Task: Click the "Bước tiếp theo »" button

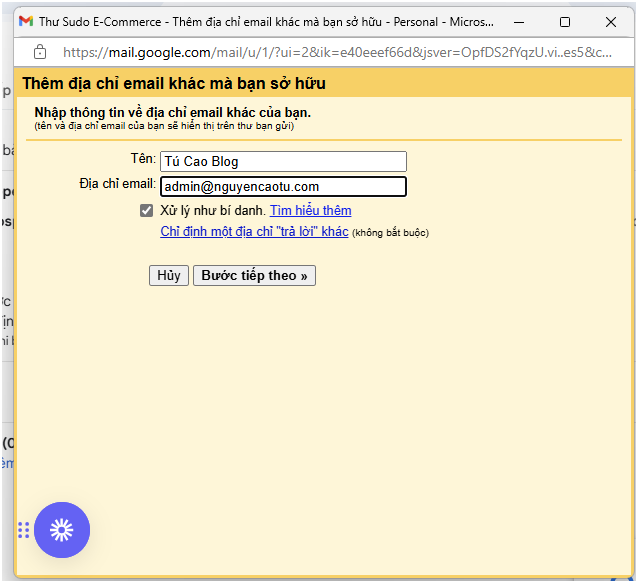Action: coord(254,275)
